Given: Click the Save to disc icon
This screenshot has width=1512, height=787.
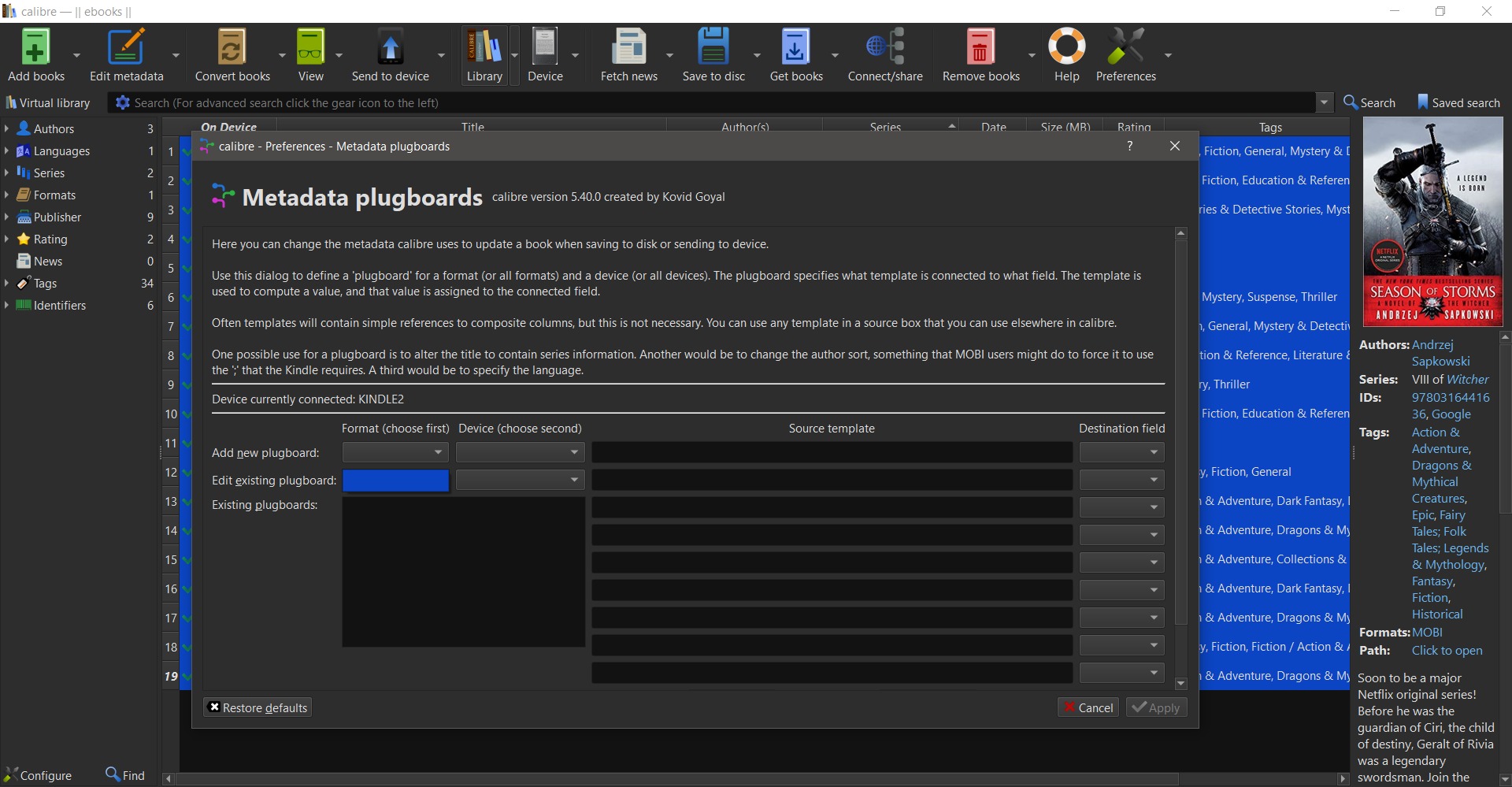Looking at the screenshot, I should [x=713, y=47].
